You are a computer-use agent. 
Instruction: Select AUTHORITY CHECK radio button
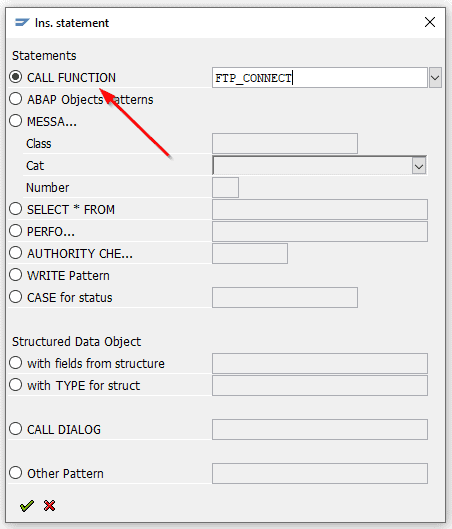(x=16, y=253)
